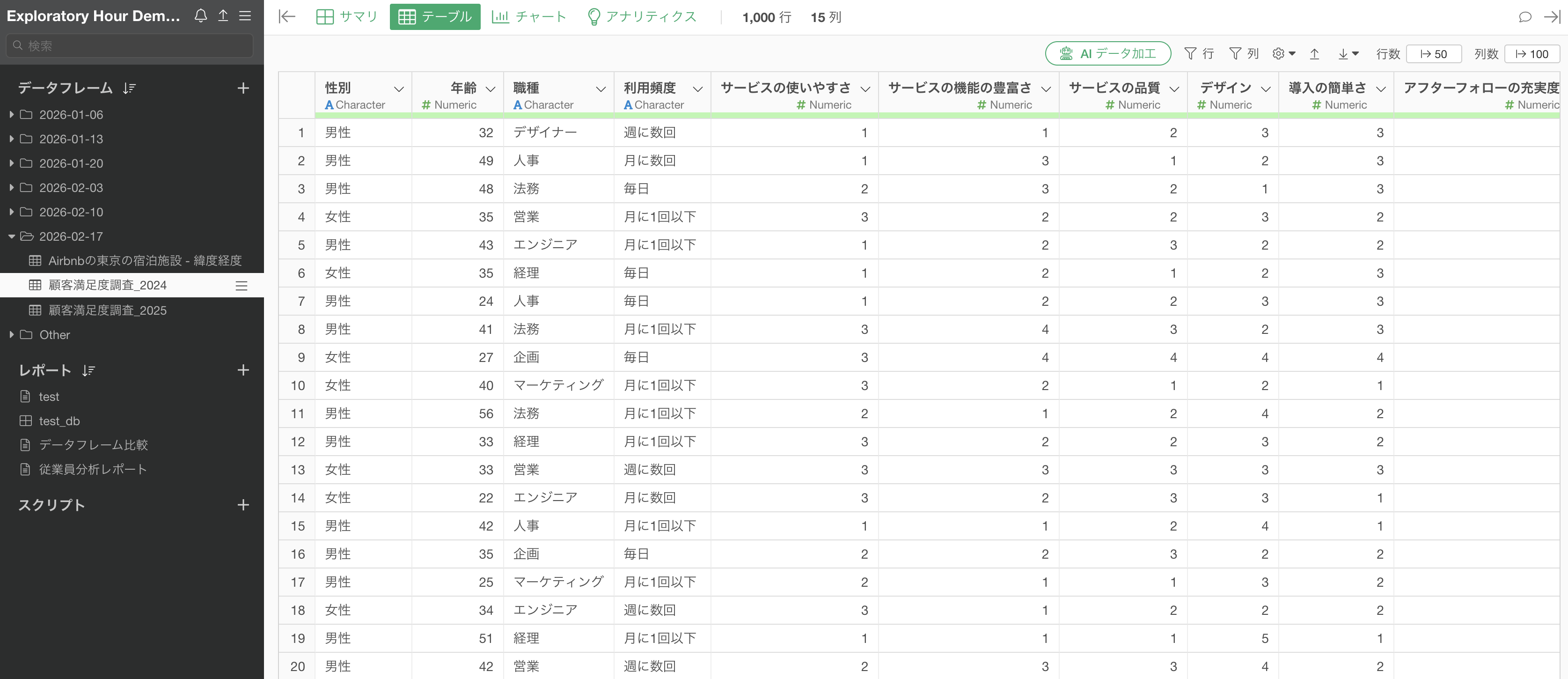Add a new data frame with plus icon
1568x679 pixels.
(243, 89)
